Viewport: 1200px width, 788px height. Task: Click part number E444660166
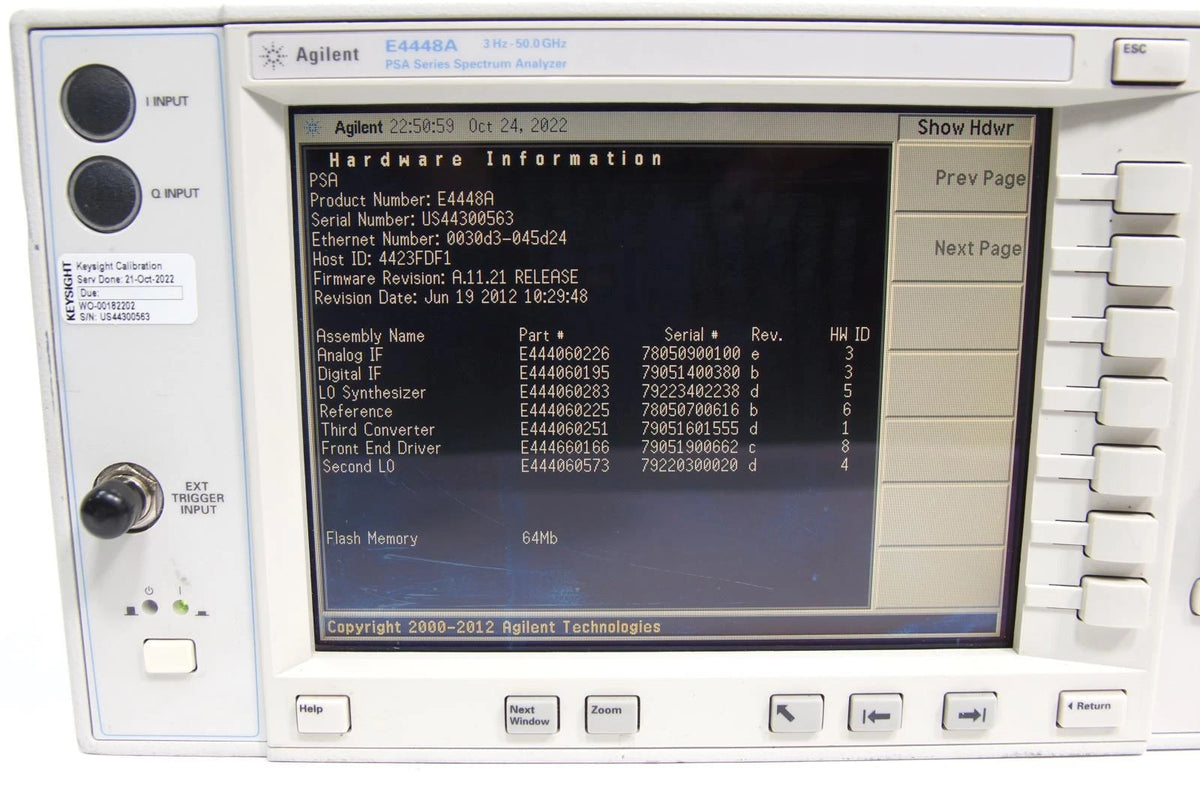coord(565,448)
